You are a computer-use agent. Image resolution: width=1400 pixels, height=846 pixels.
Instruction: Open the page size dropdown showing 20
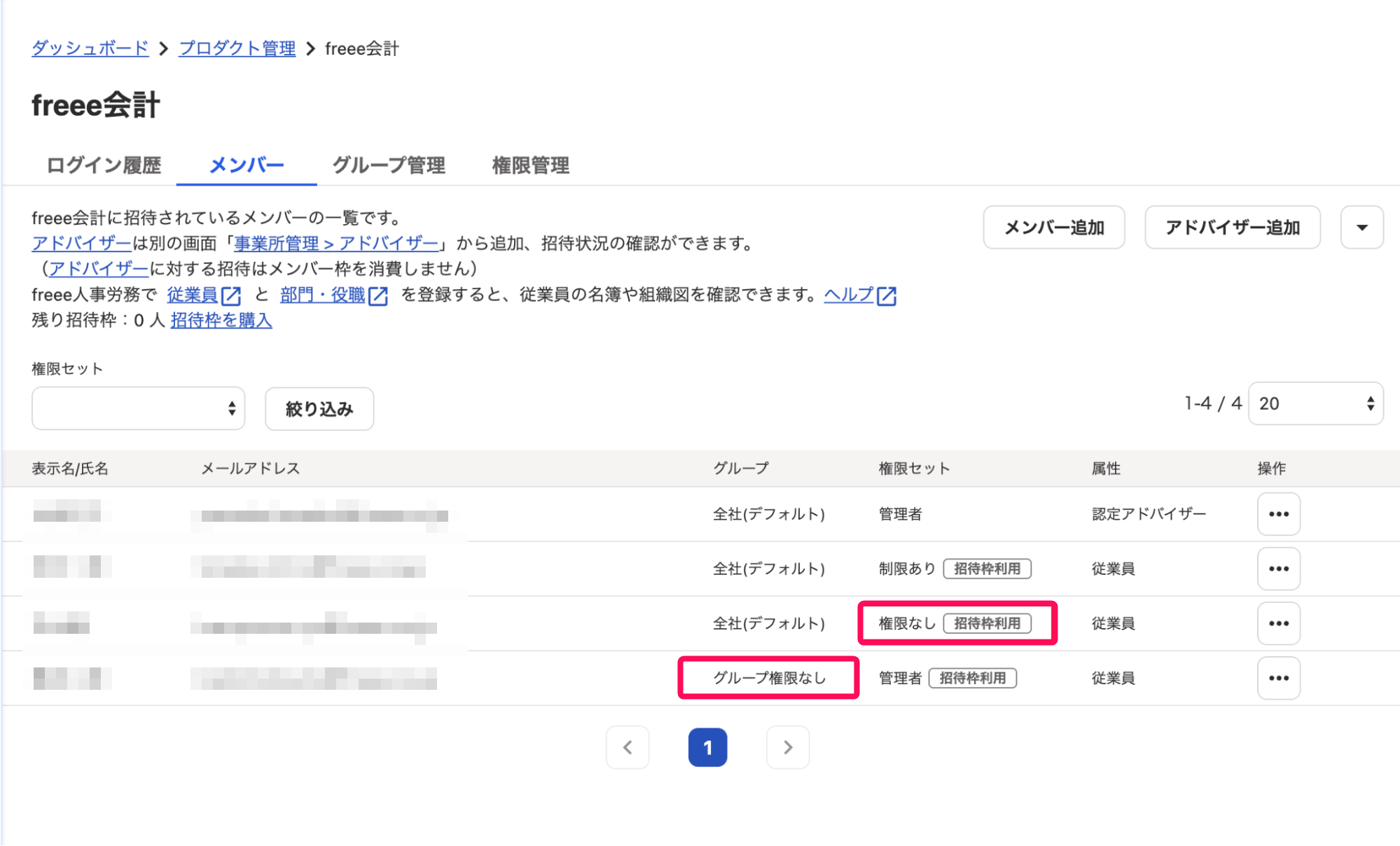coord(1316,403)
